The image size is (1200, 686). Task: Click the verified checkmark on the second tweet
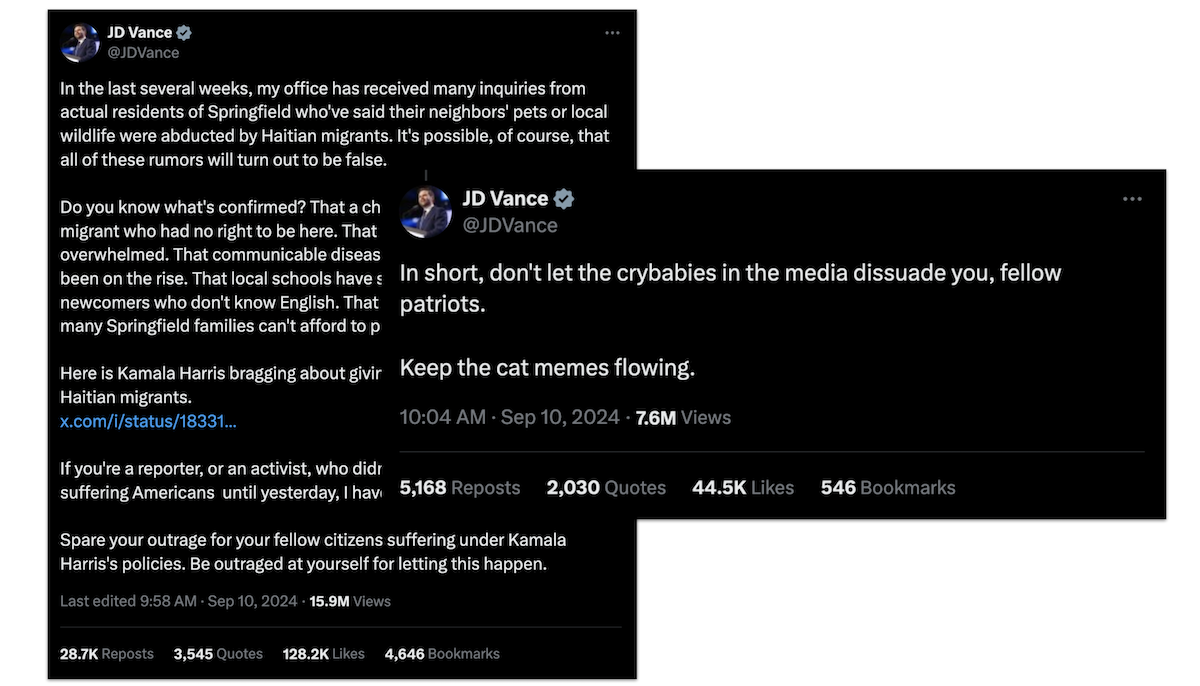coord(564,198)
